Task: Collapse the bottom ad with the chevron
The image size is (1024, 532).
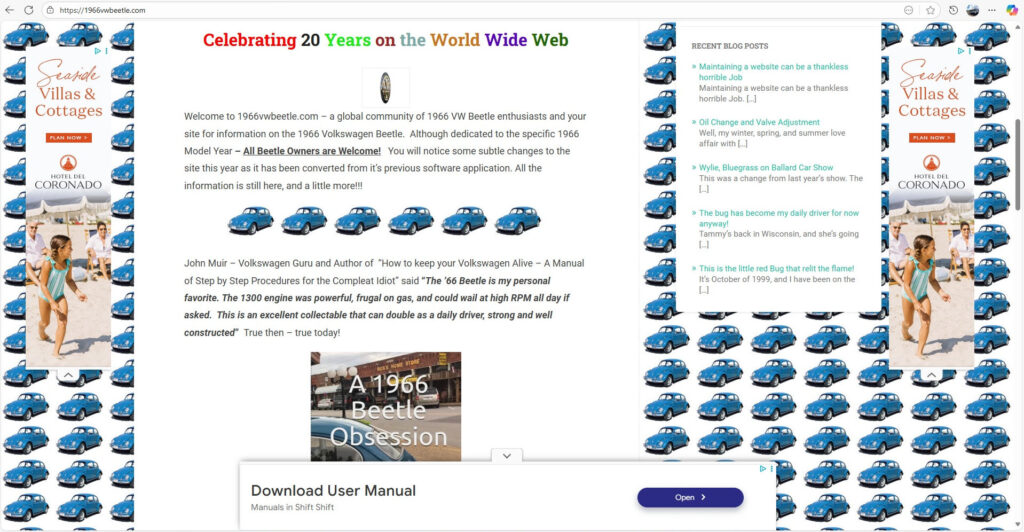Action: pos(507,455)
